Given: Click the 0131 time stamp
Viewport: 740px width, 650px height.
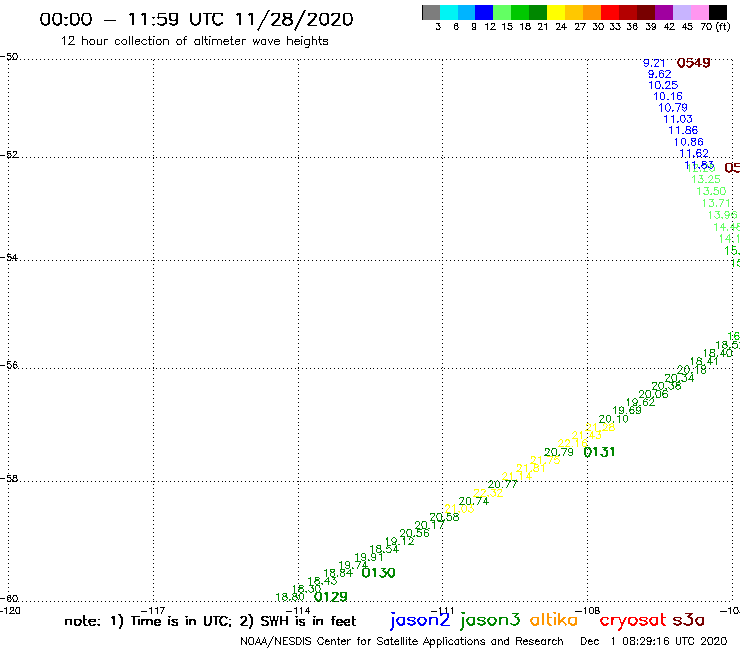Looking at the screenshot, I should (599, 452).
